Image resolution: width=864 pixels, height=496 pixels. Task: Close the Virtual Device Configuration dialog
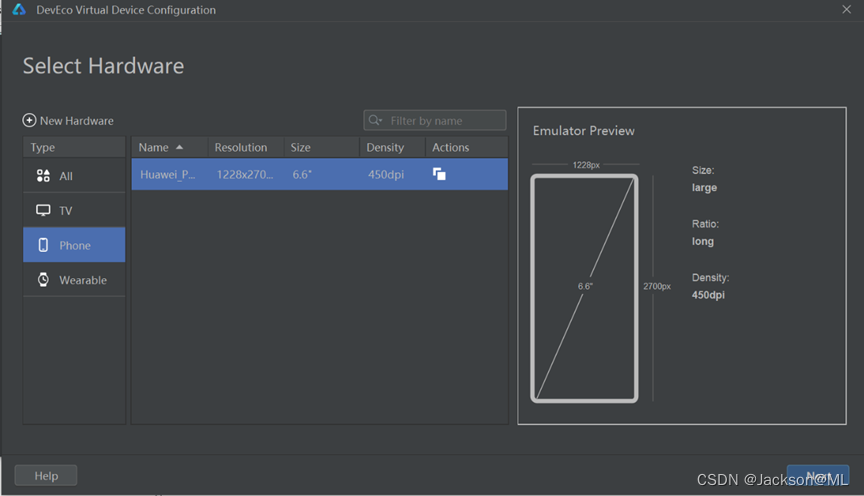(x=846, y=9)
